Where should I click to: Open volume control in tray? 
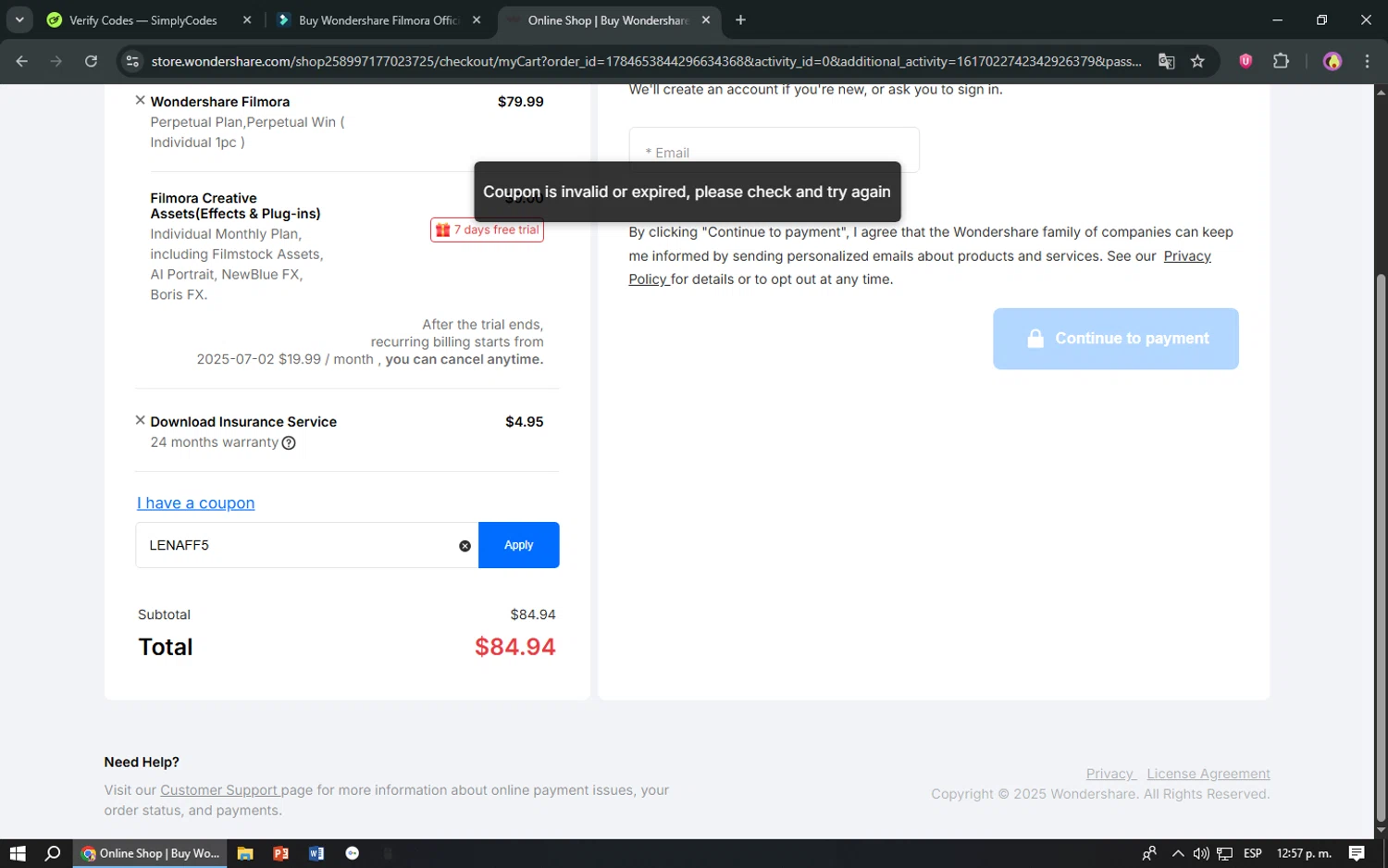pos(1201,853)
